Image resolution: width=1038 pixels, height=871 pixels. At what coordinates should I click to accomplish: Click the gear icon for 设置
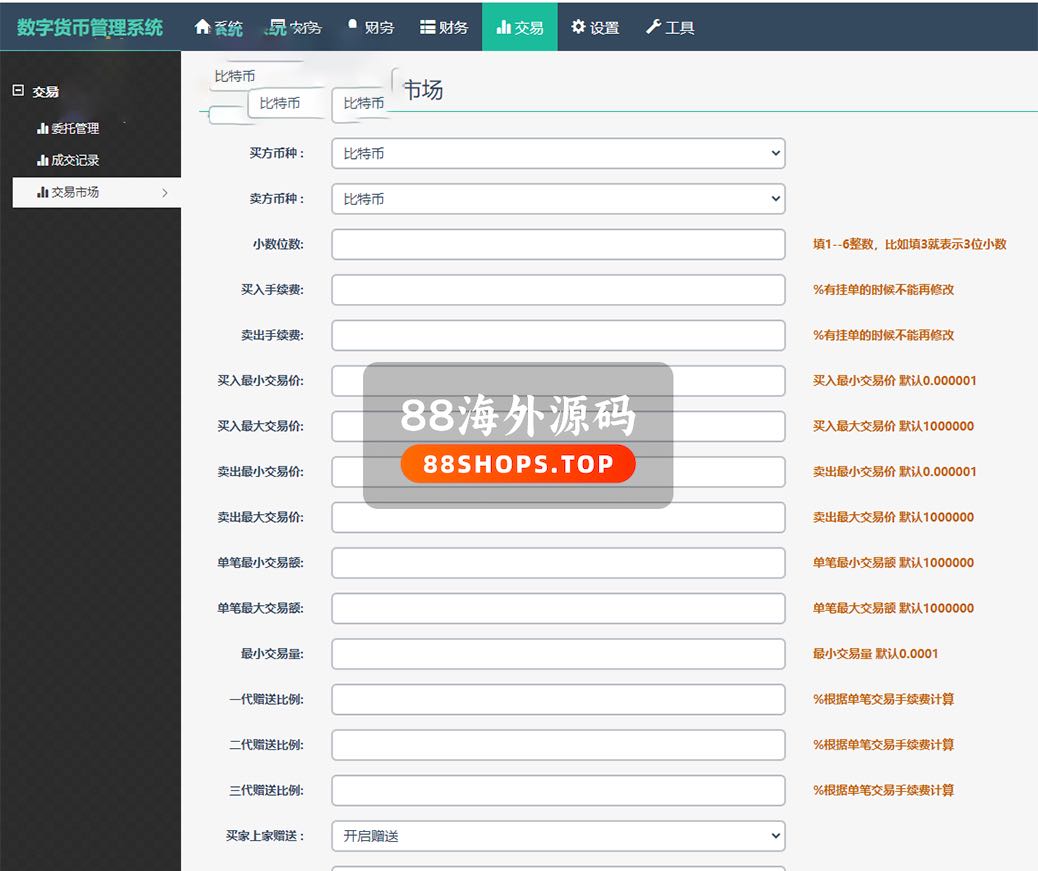coord(578,27)
